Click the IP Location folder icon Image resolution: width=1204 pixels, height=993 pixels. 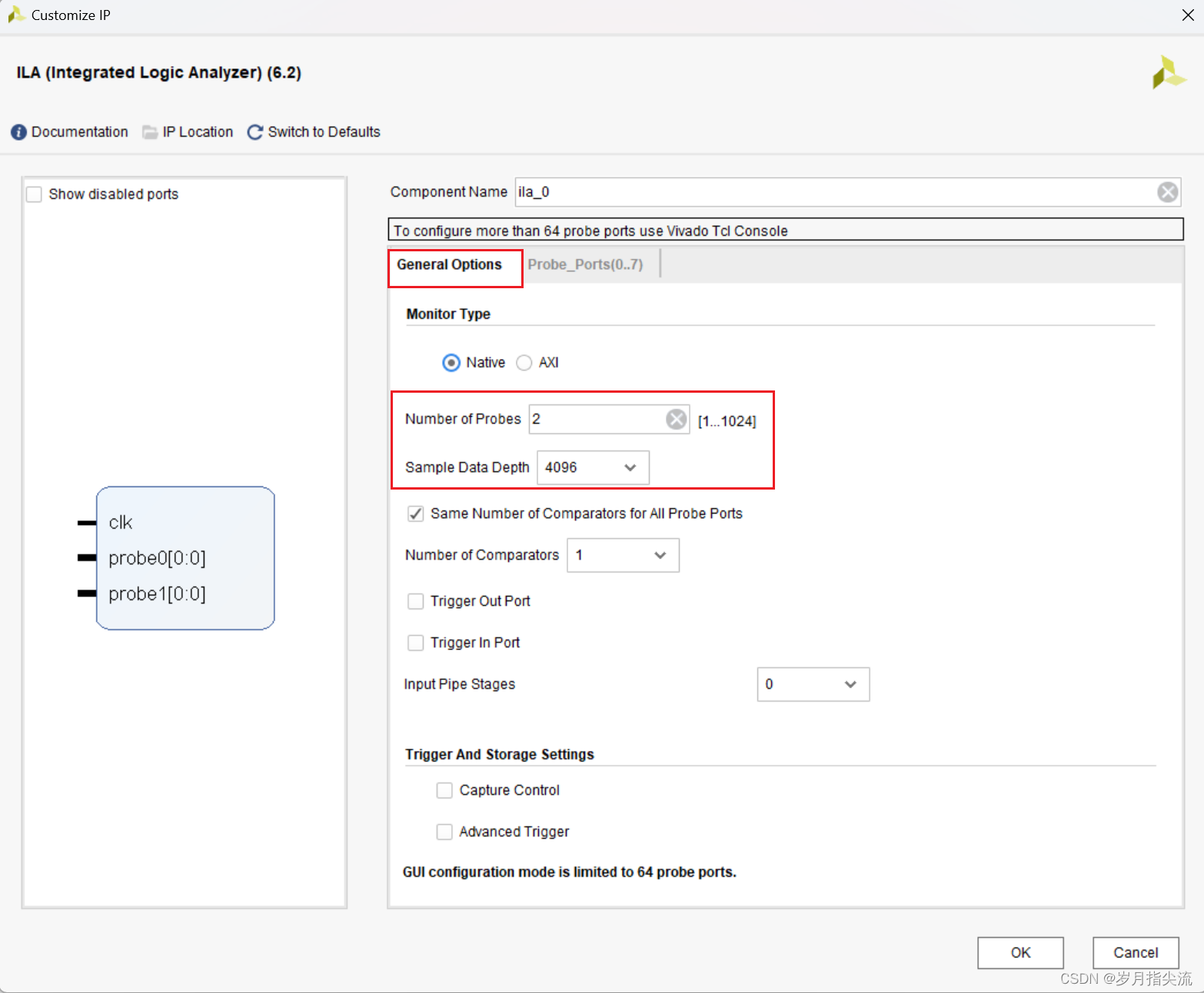pyautogui.click(x=150, y=132)
